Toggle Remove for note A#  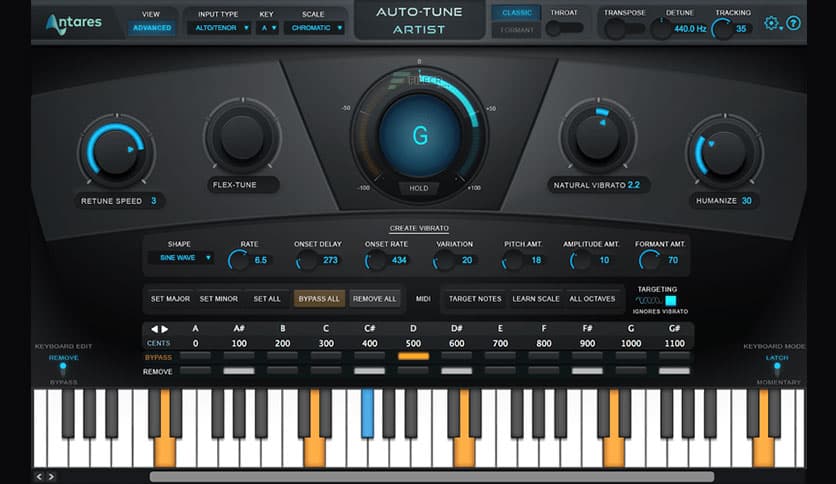click(239, 371)
